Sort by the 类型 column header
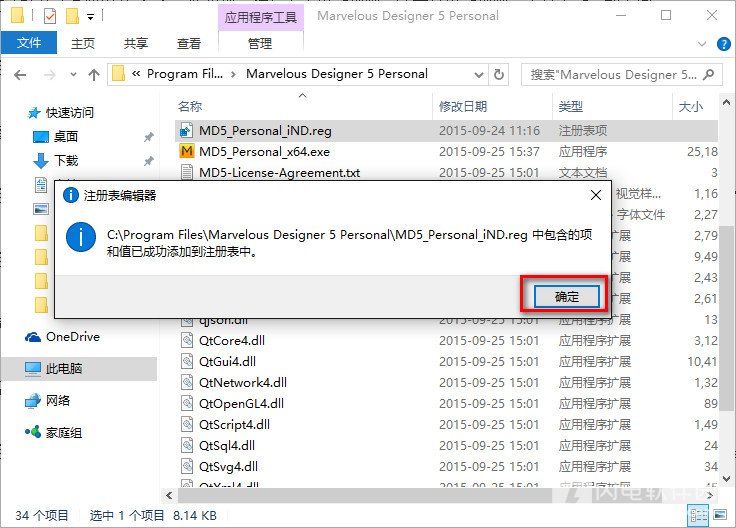Screen dimensions: 736x528 [x=570, y=107]
